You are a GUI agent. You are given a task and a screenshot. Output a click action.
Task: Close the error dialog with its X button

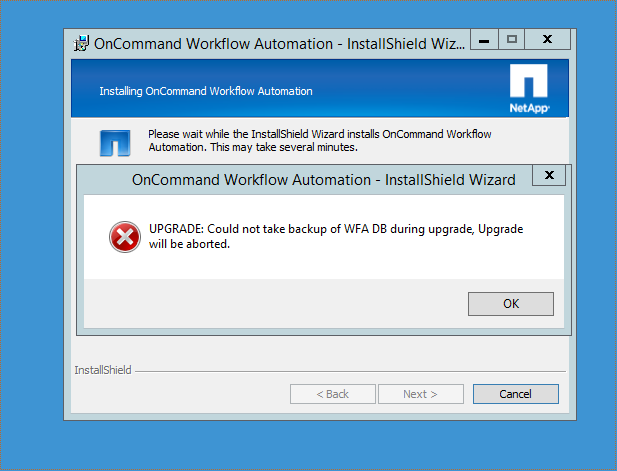[x=548, y=176]
